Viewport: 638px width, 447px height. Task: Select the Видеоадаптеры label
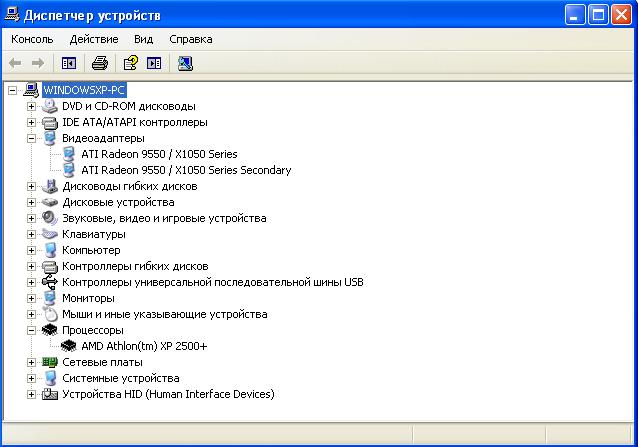pyautogui.click(x=103, y=138)
